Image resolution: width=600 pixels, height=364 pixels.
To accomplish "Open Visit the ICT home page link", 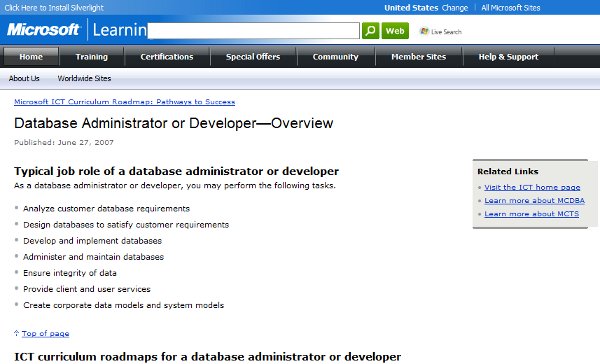I will [x=532, y=187].
